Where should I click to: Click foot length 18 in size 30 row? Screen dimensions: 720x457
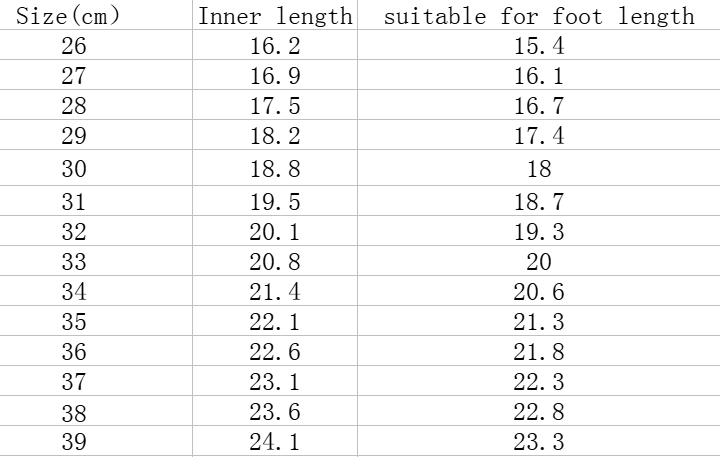(x=539, y=170)
